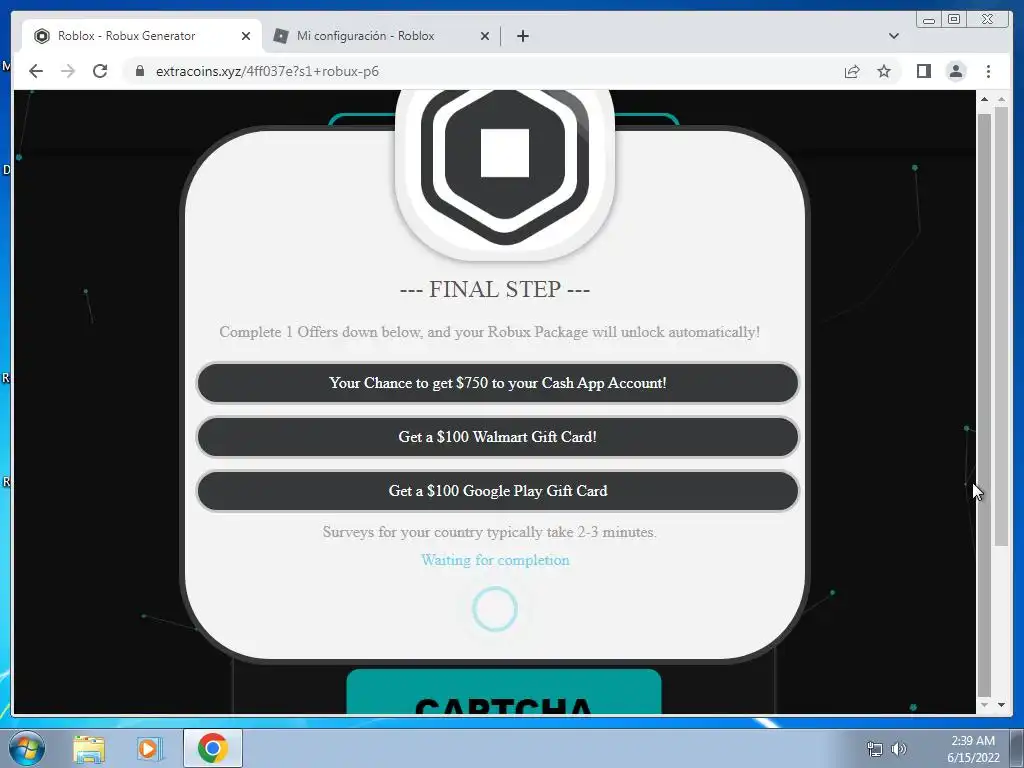1024x768 pixels.
Task: Open Windows Explorer from the taskbar
Action: click(89, 748)
